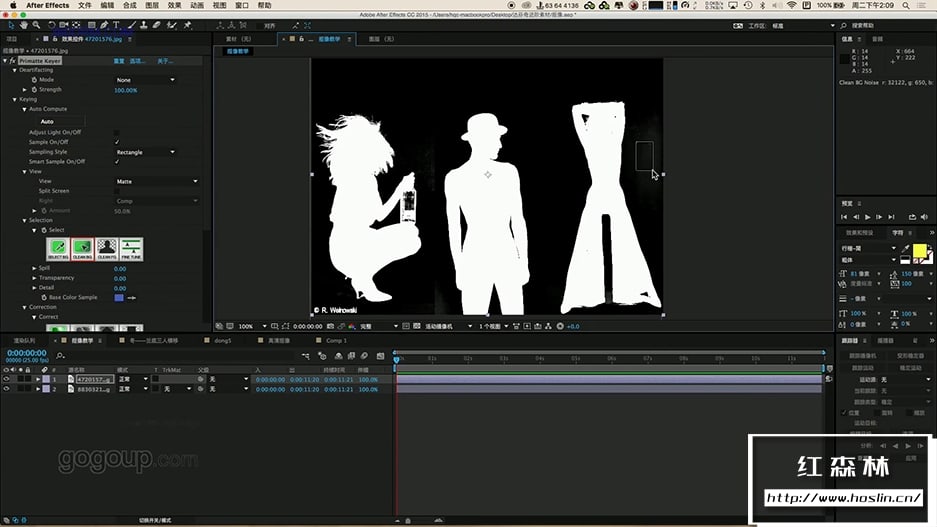Toggle the Strength stopwatch
This screenshot has height=527, width=937.
(x=34, y=89)
